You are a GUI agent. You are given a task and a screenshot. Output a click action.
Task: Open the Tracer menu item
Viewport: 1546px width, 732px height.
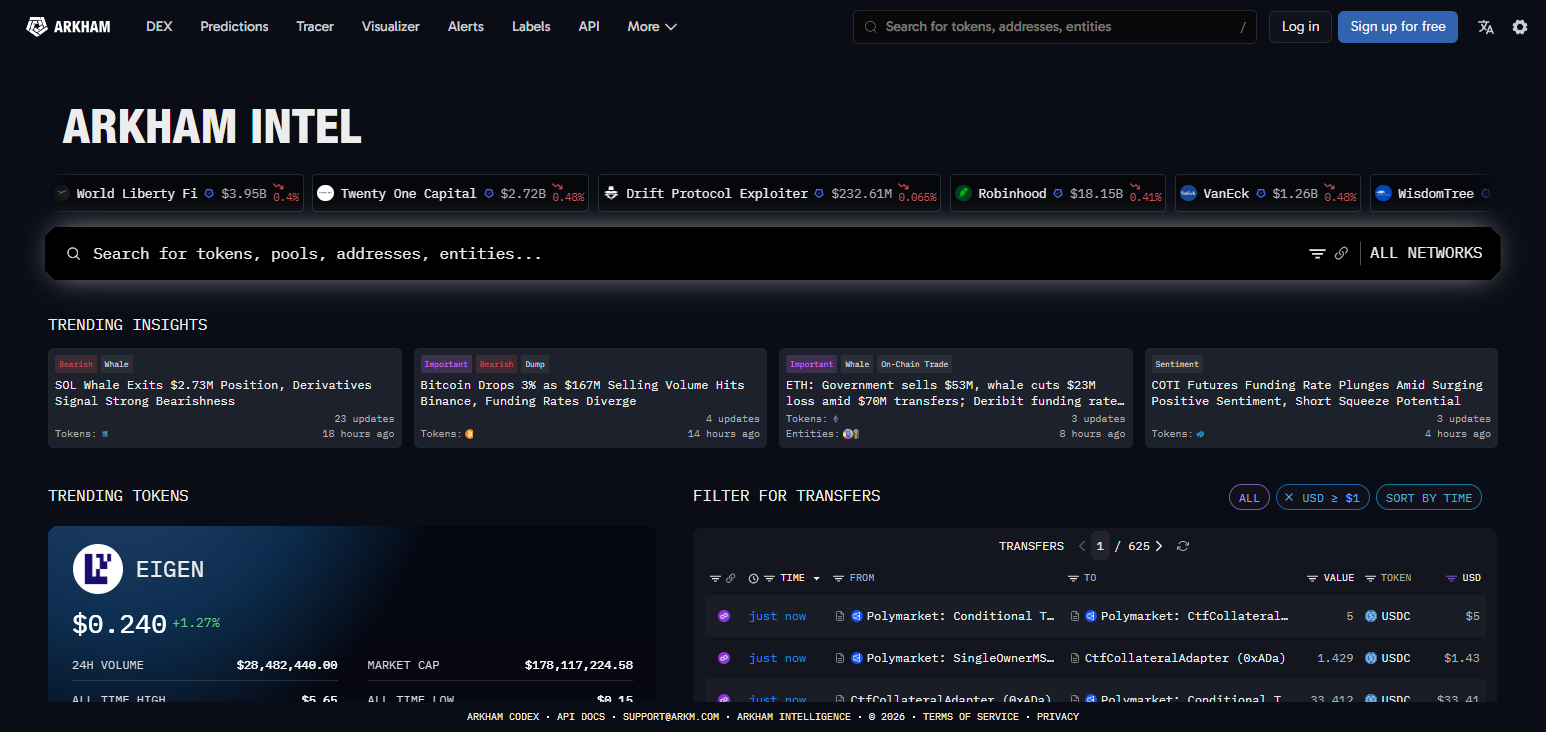click(x=315, y=27)
